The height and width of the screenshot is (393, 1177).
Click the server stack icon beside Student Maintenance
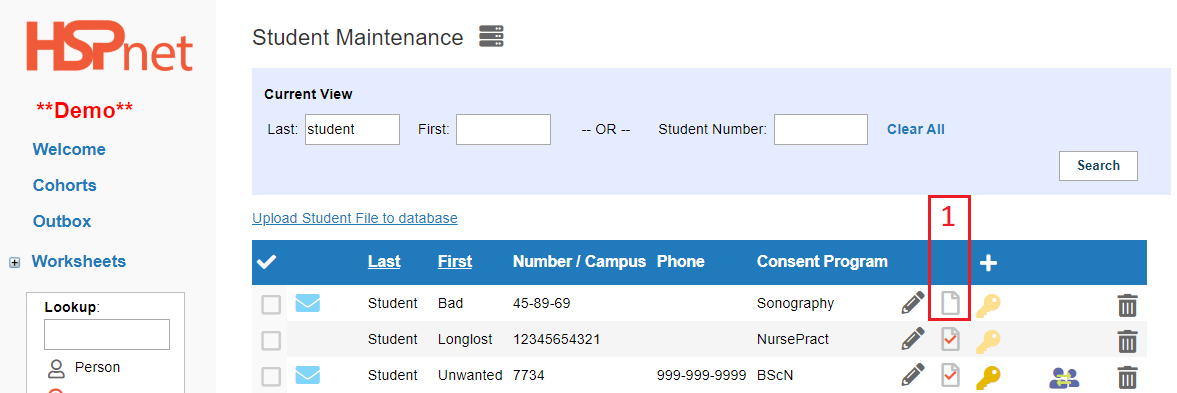(492, 36)
